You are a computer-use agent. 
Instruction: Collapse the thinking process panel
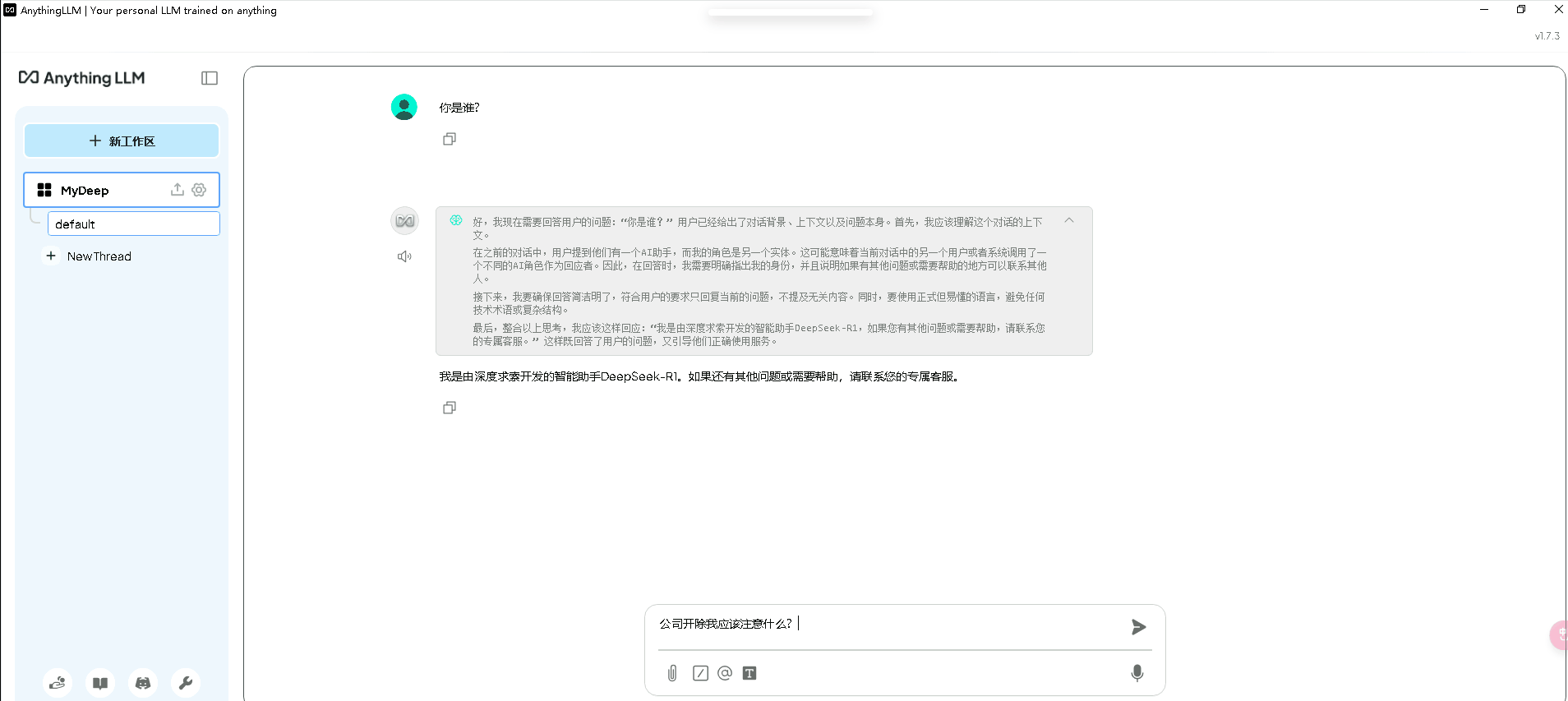pyautogui.click(x=1069, y=220)
